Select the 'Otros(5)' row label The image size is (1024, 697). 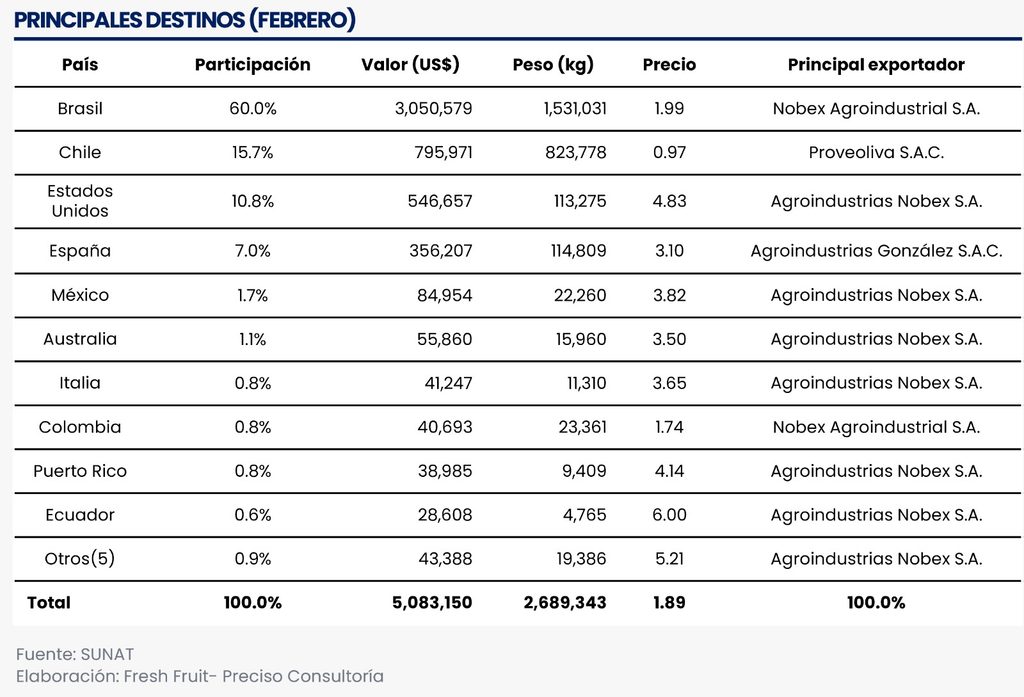point(80,559)
